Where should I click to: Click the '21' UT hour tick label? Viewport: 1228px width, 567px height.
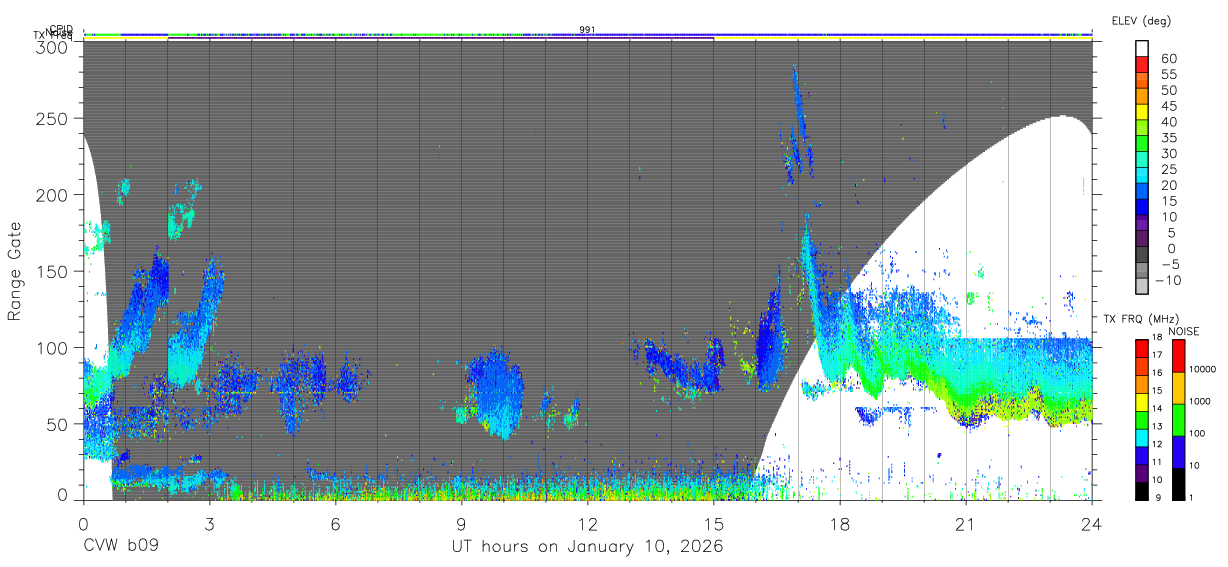965,523
